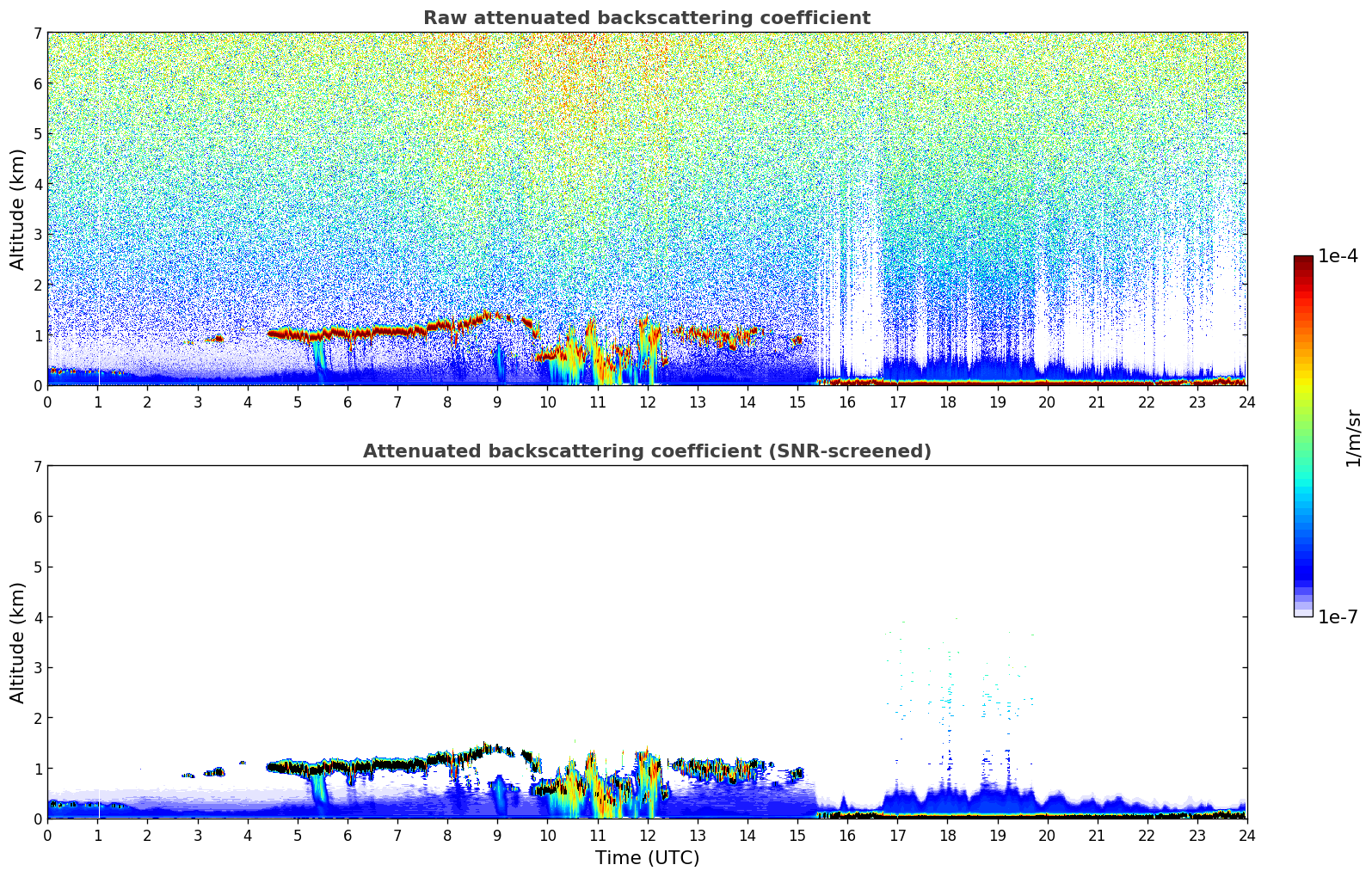Image resolution: width=1372 pixels, height=877 pixels.
Task: Click the '1e-7' colorbar minimum label
Action: click(x=1338, y=617)
